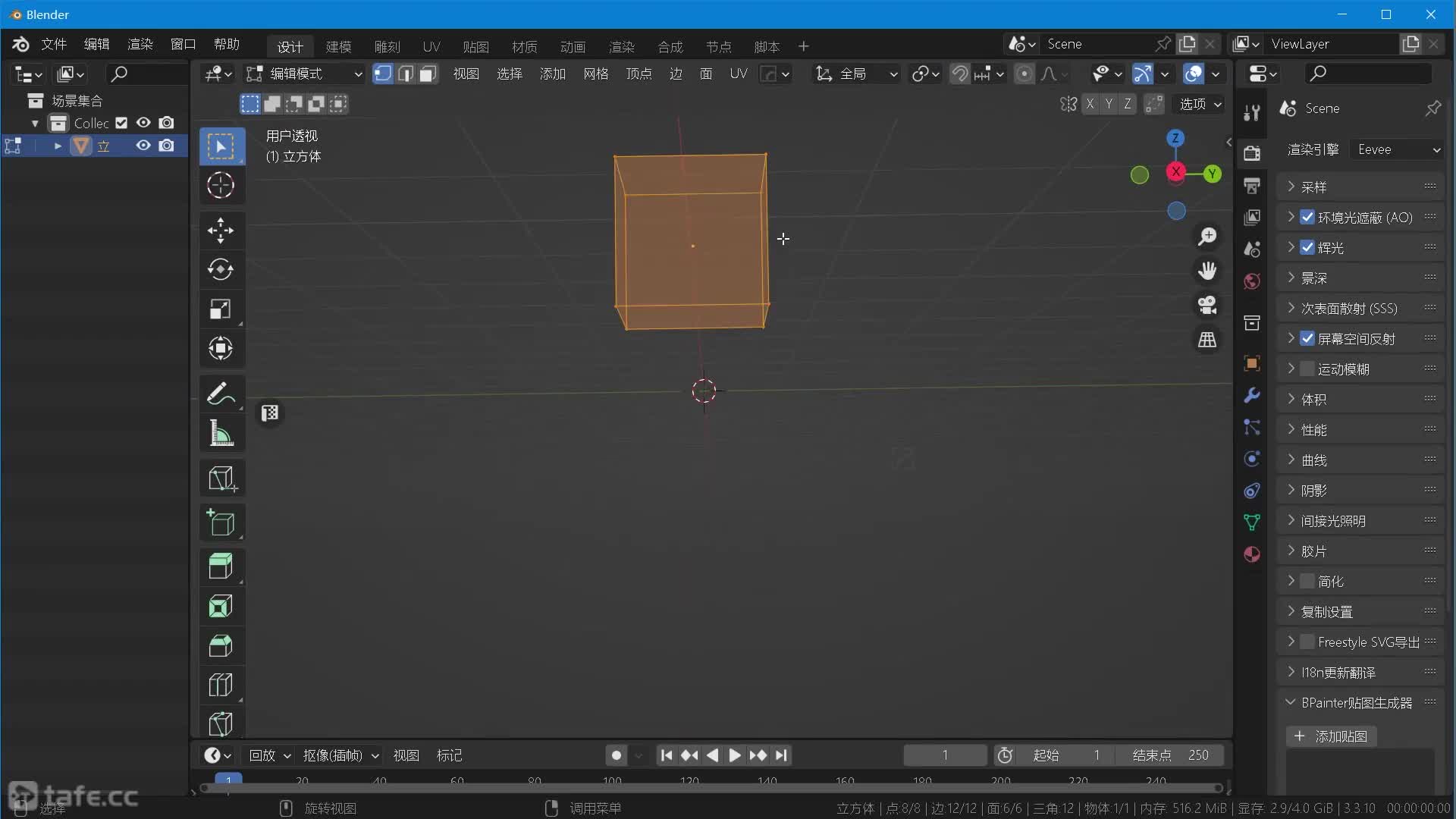The image size is (1456, 819).
Task: Click the 添加贴图 add texture button
Action: (x=1332, y=736)
